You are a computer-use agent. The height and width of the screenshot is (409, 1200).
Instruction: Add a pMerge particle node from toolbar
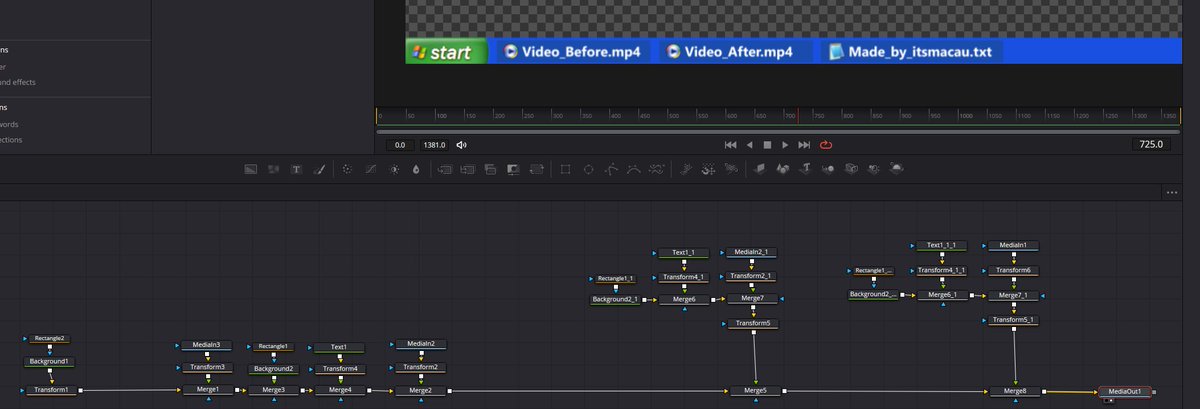click(709, 169)
